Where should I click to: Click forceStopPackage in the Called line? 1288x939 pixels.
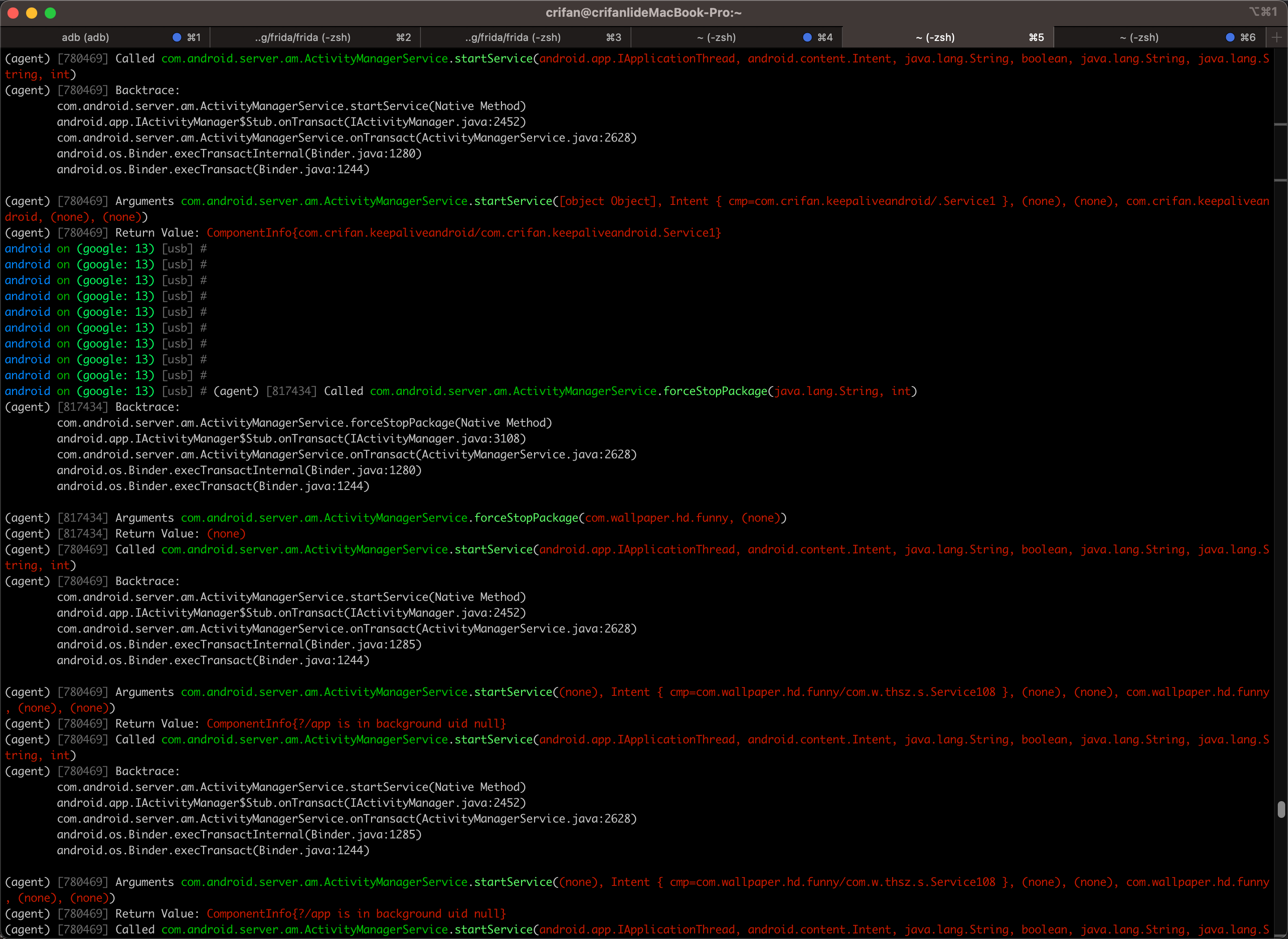pos(715,391)
